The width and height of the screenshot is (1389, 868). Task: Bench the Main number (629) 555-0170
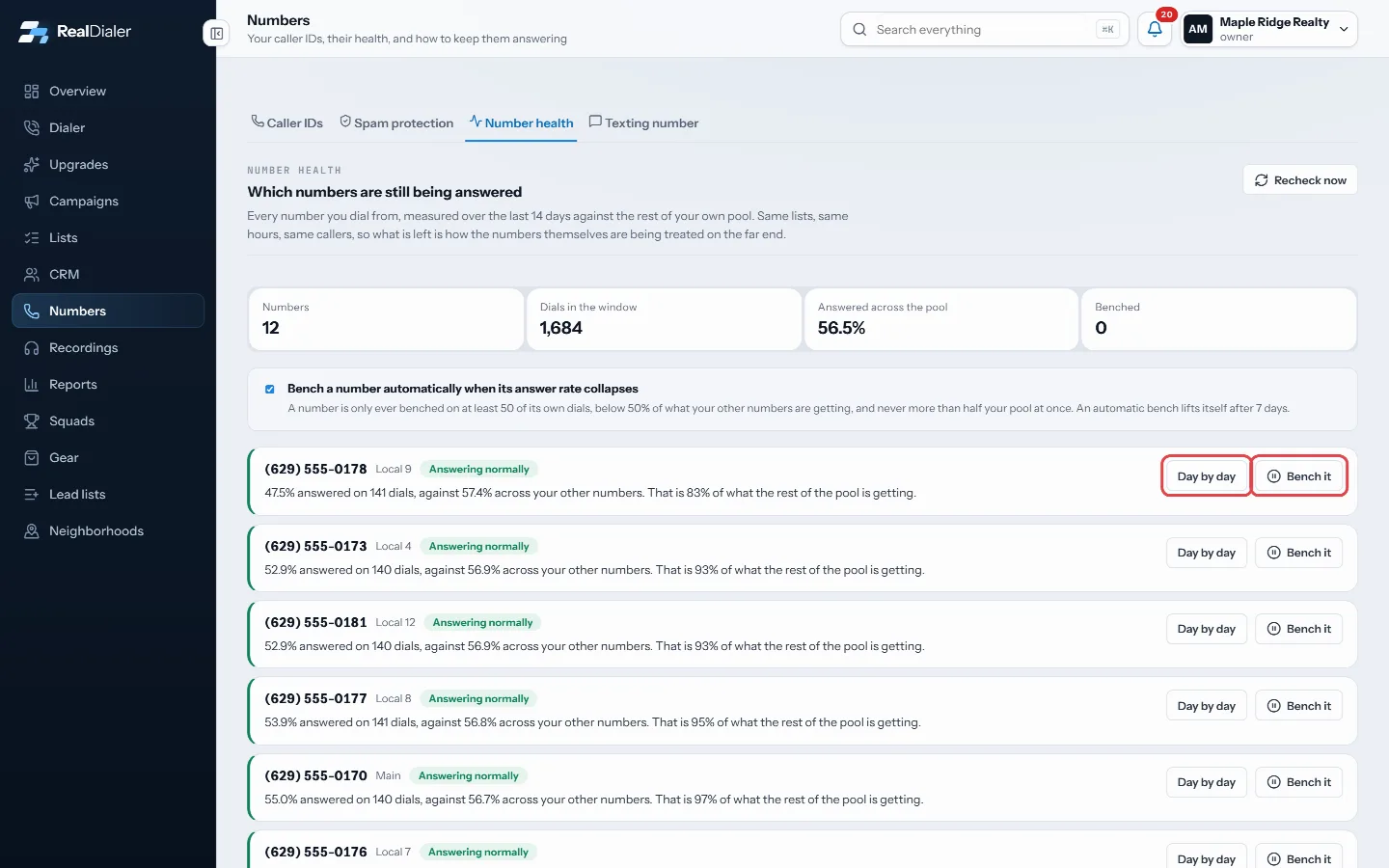1298,782
